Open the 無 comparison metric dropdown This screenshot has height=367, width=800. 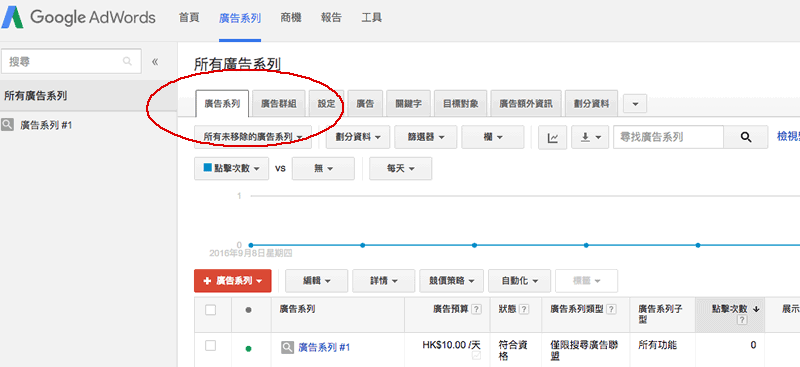pos(323,168)
